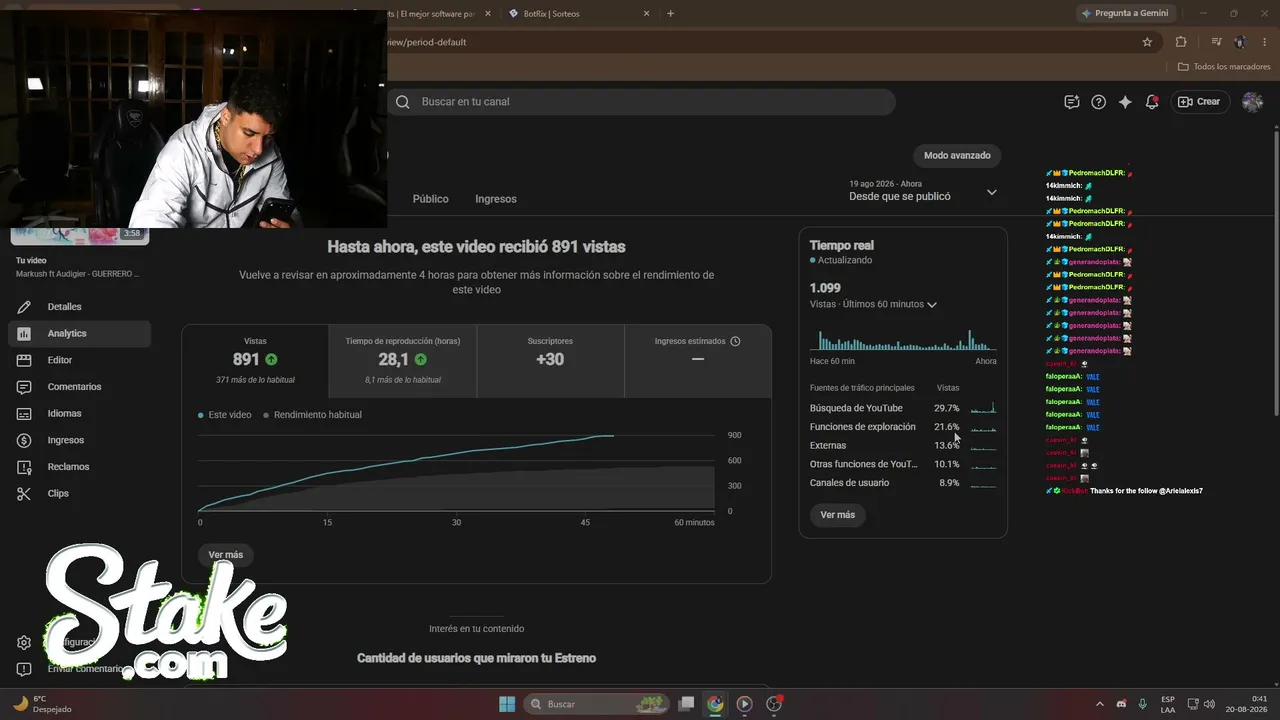Open a new browser tab
Screen dimensions: 1280x720
[x=670, y=14]
